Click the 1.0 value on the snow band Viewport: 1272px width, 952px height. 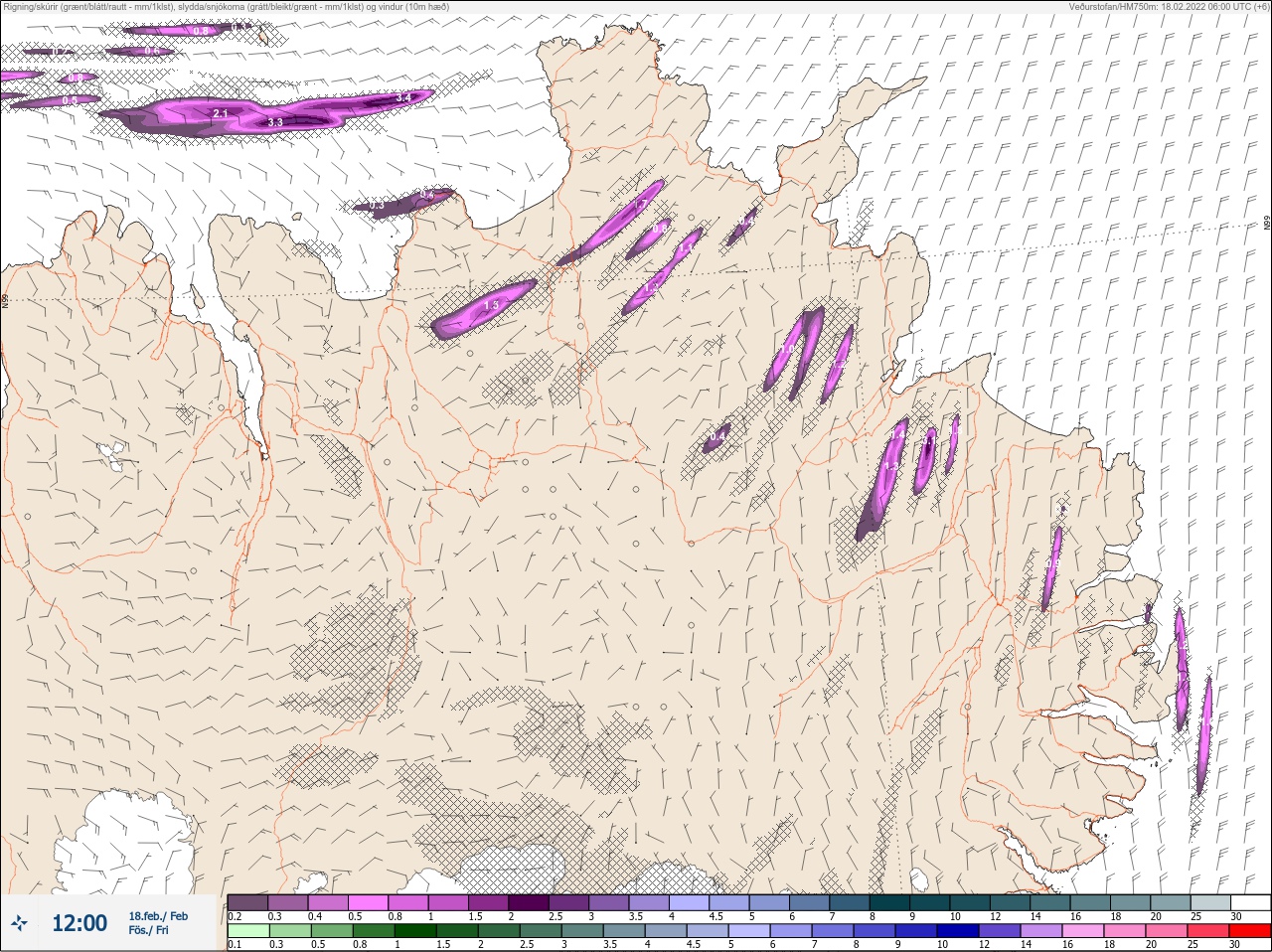click(787, 350)
